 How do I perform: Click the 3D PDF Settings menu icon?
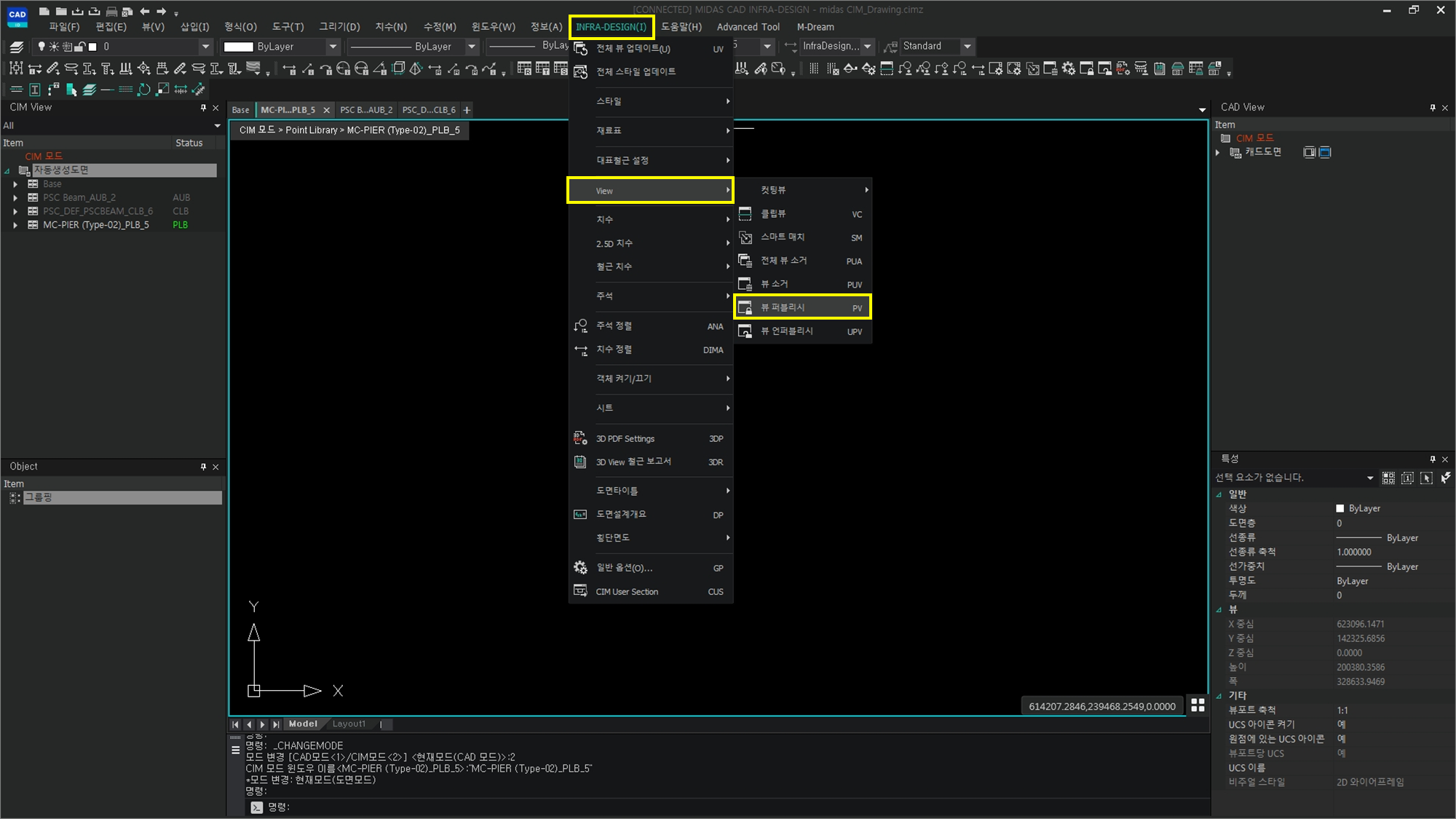(x=580, y=438)
